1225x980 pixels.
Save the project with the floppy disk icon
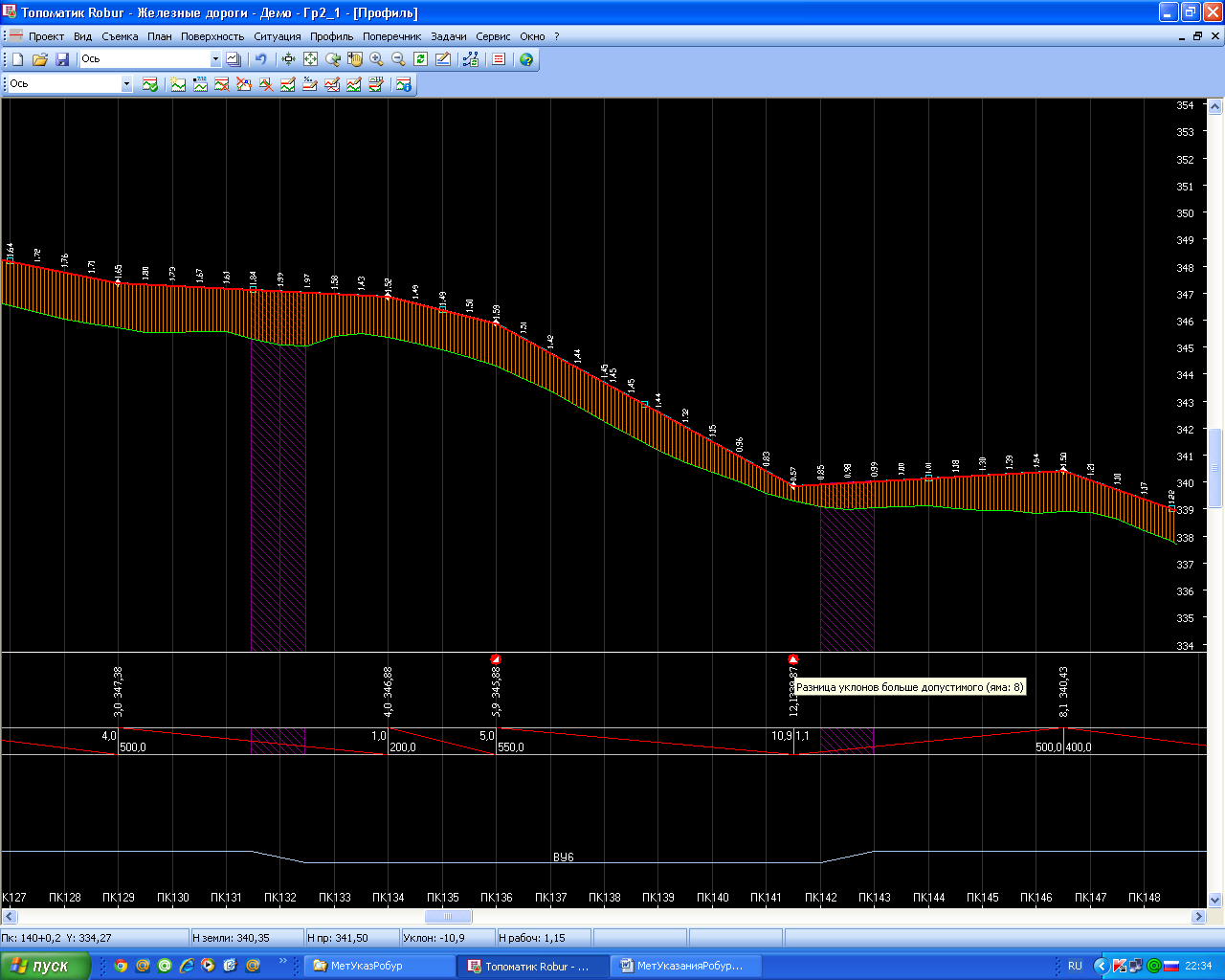(x=62, y=59)
